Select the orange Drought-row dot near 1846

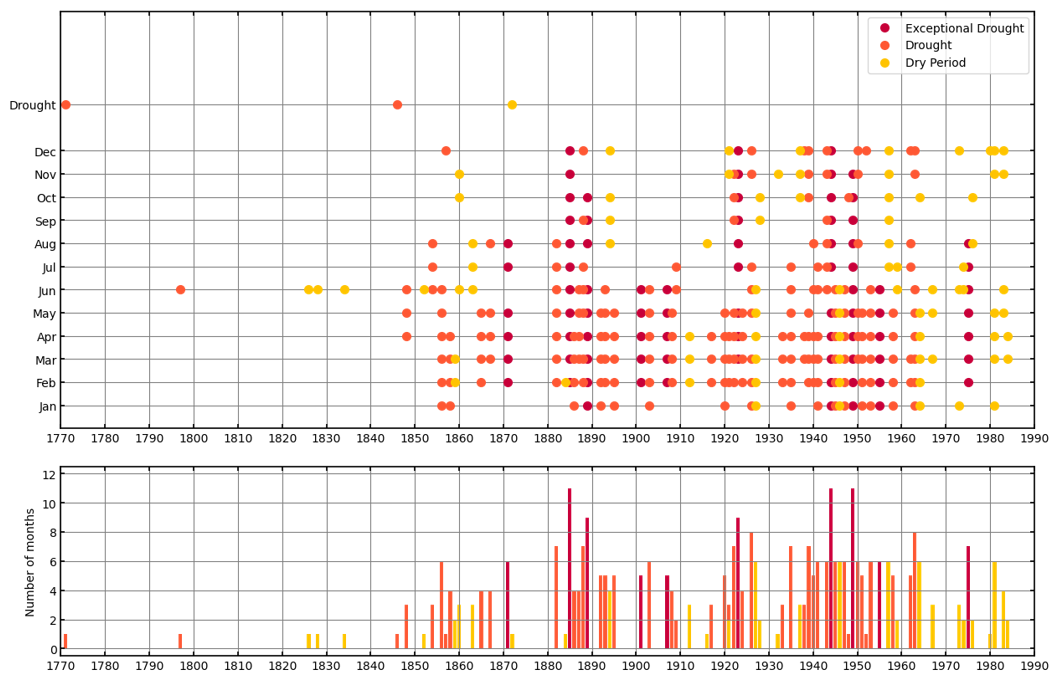tap(397, 105)
